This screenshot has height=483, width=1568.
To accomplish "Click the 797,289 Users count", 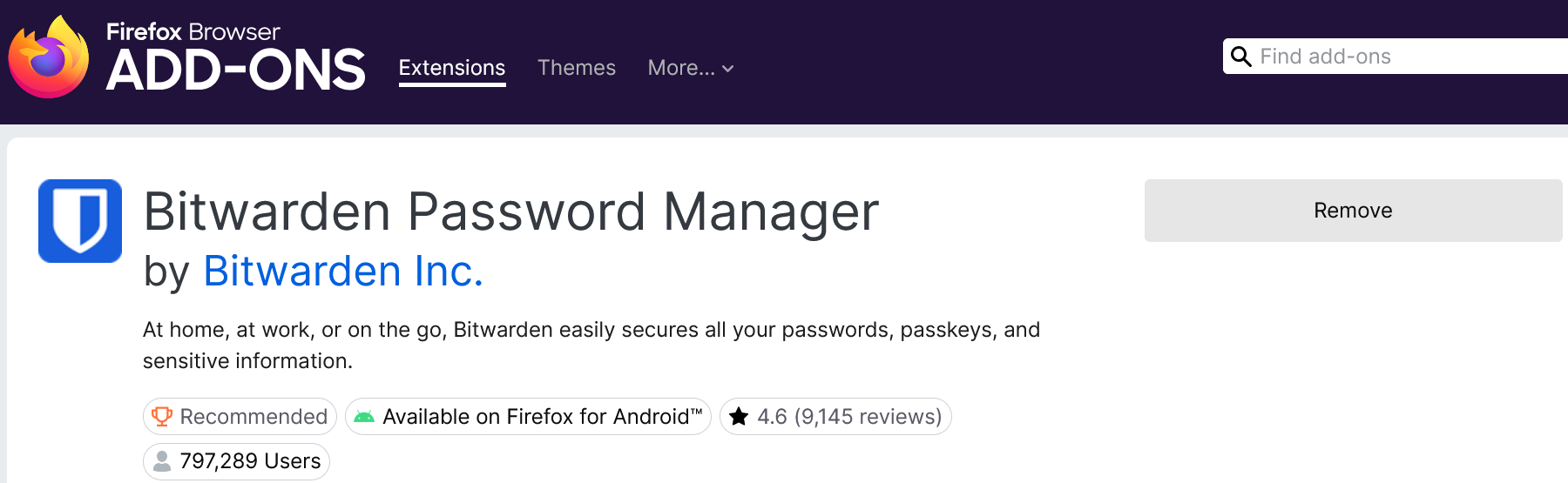I will click(x=250, y=461).
